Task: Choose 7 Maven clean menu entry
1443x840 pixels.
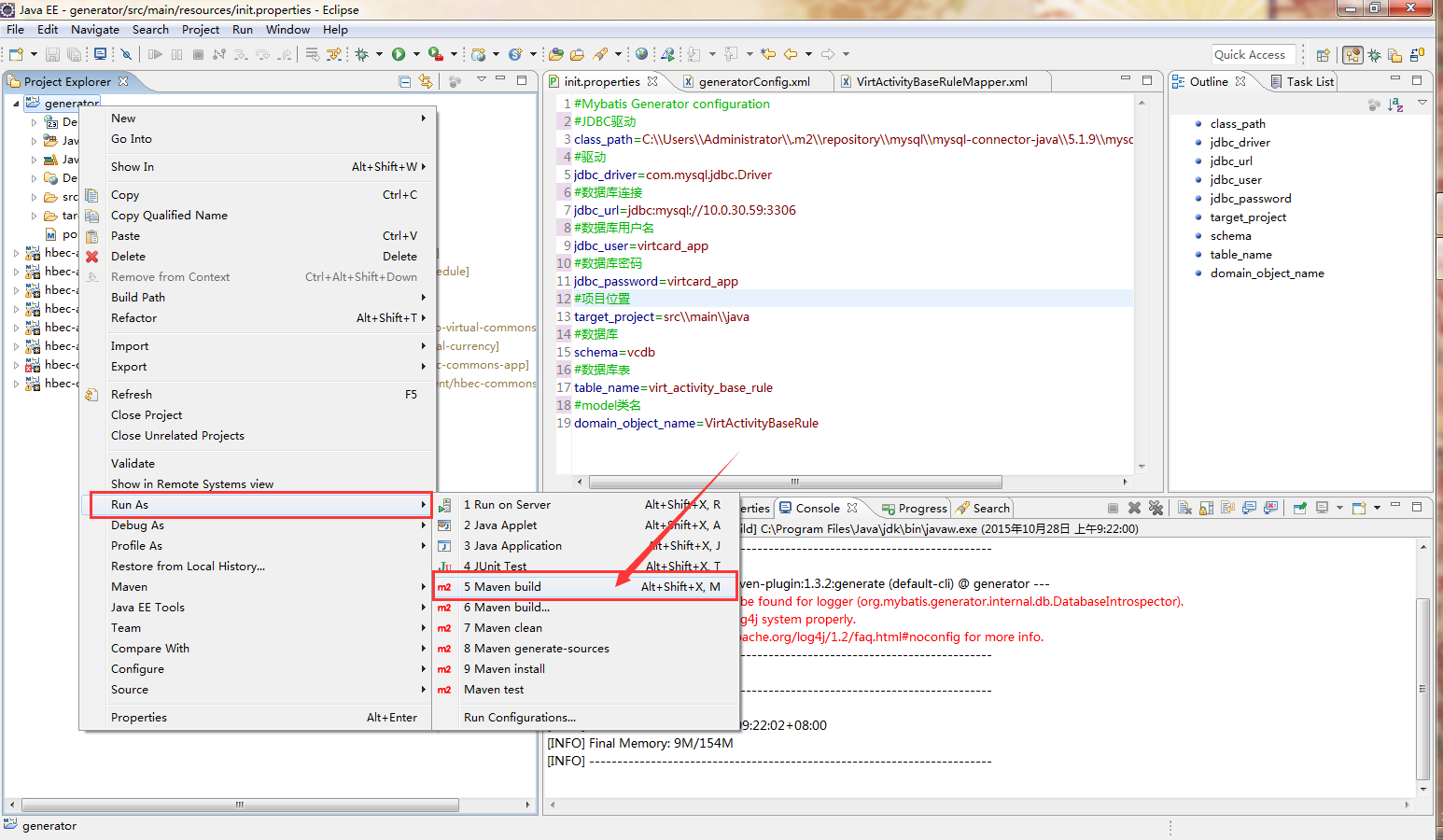Action: click(x=586, y=628)
